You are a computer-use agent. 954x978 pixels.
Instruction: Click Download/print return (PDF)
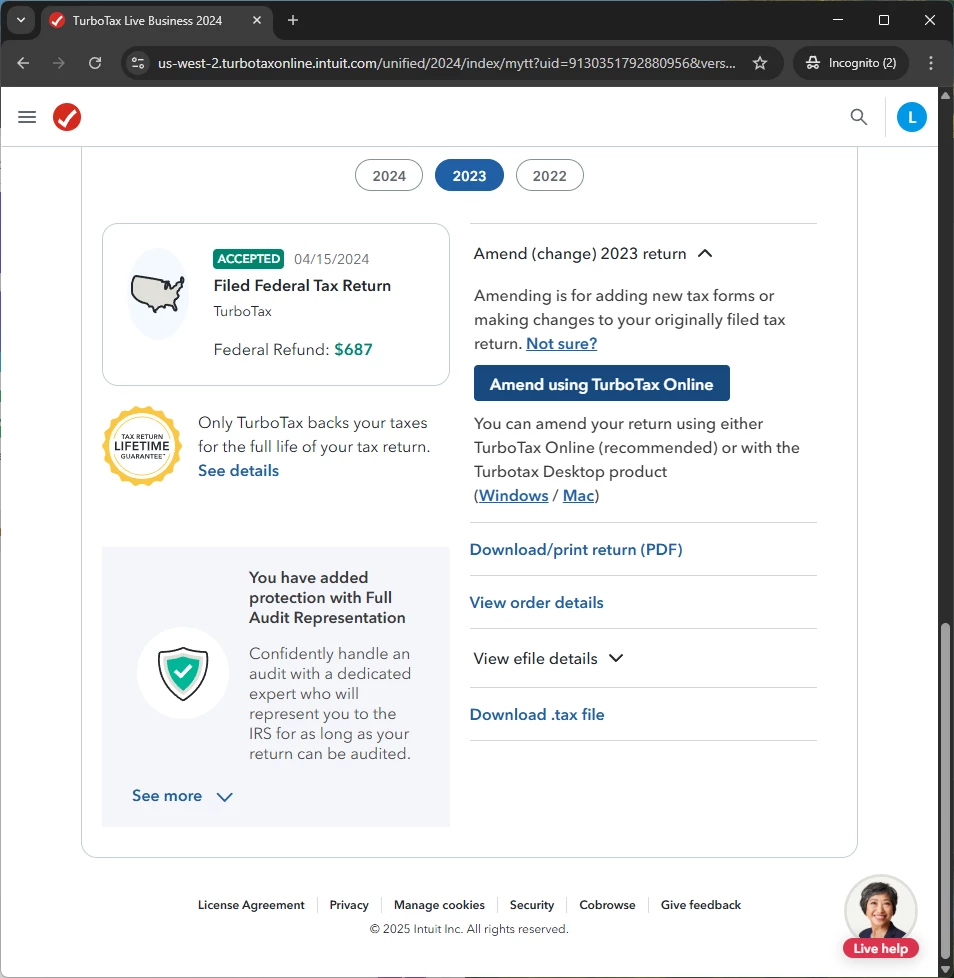pos(576,550)
